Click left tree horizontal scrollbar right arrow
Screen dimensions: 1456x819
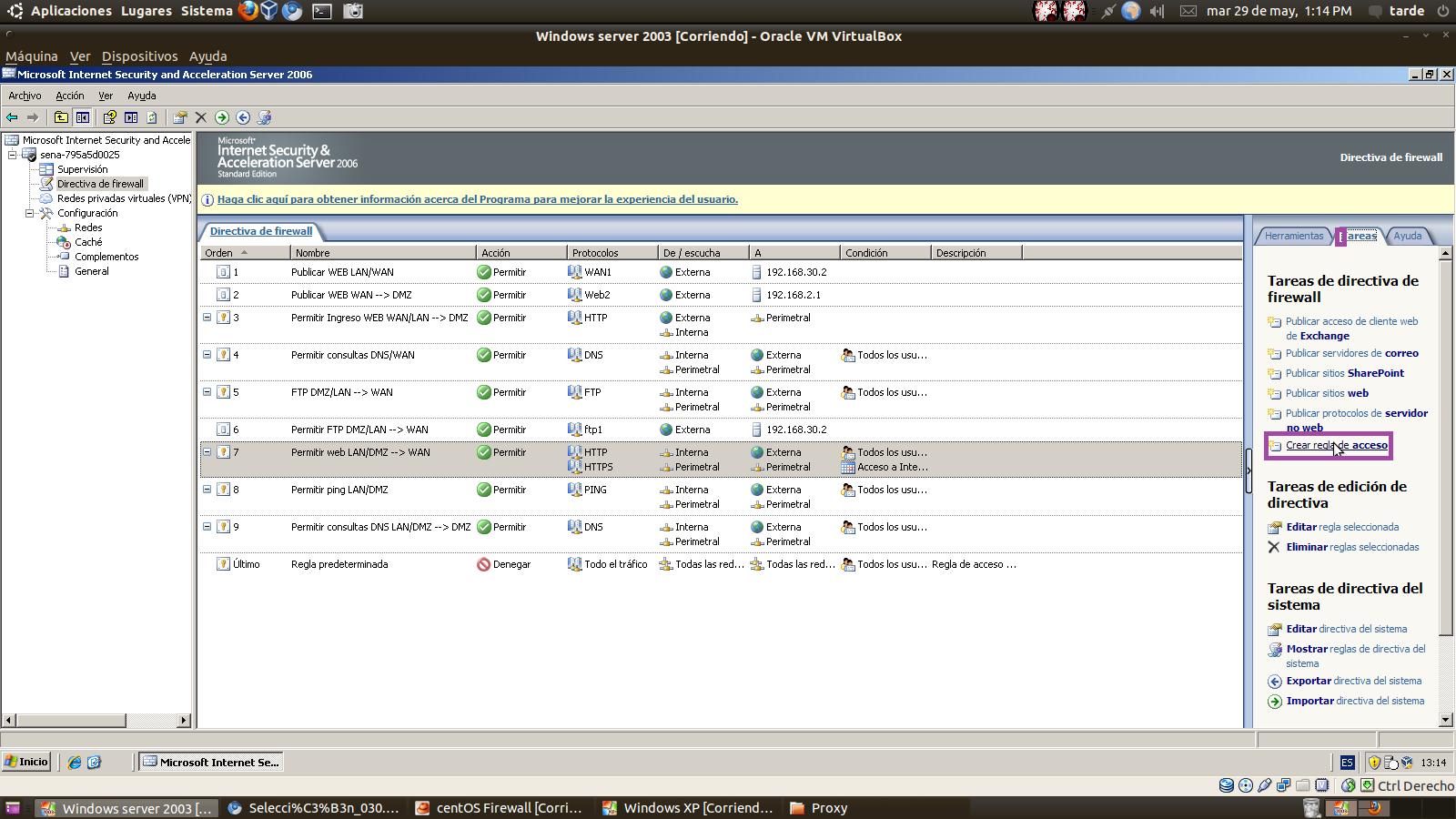(x=184, y=721)
